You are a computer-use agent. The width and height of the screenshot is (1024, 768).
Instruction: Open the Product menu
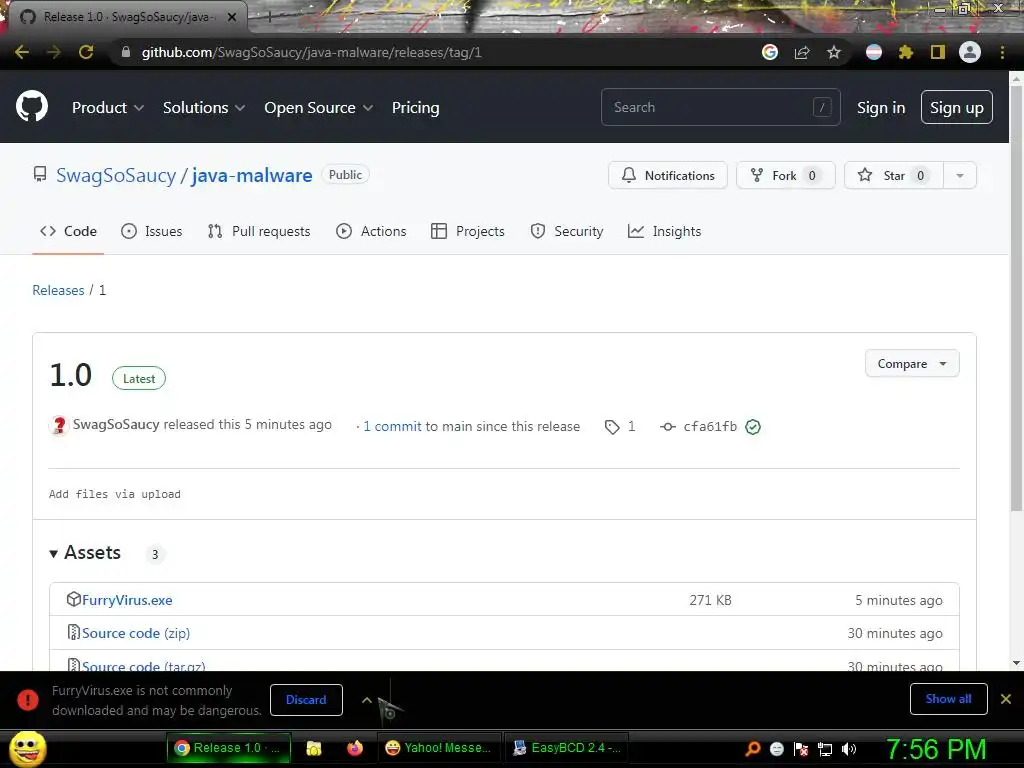point(108,108)
